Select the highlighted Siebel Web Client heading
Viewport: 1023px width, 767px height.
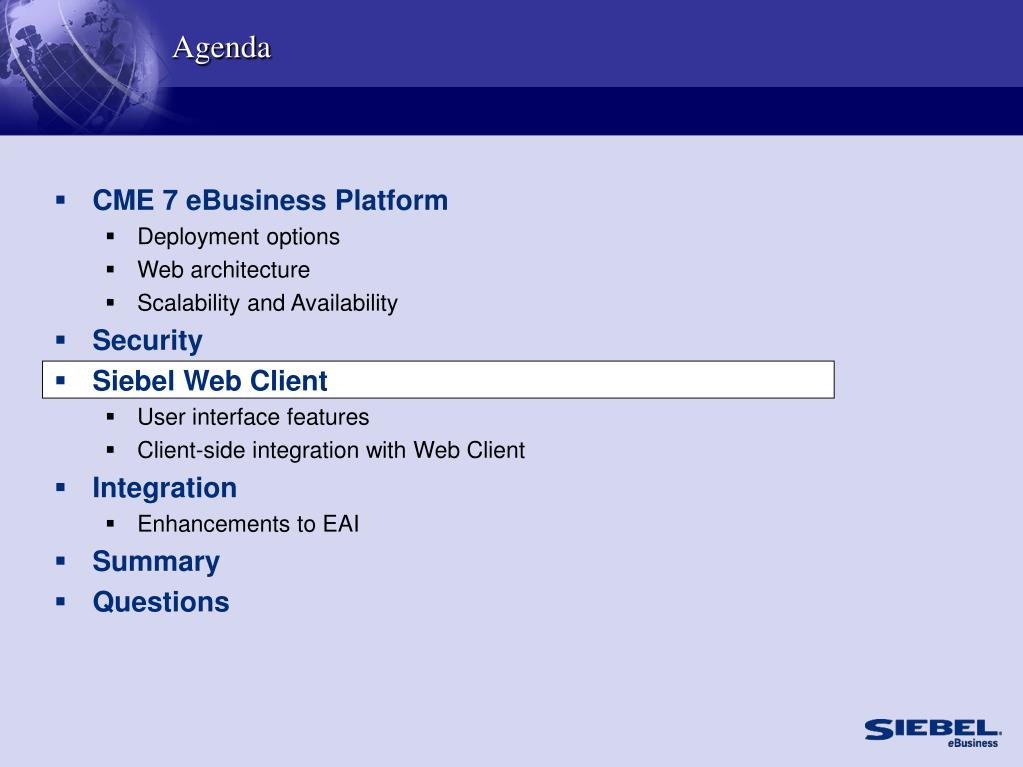pos(209,380)
